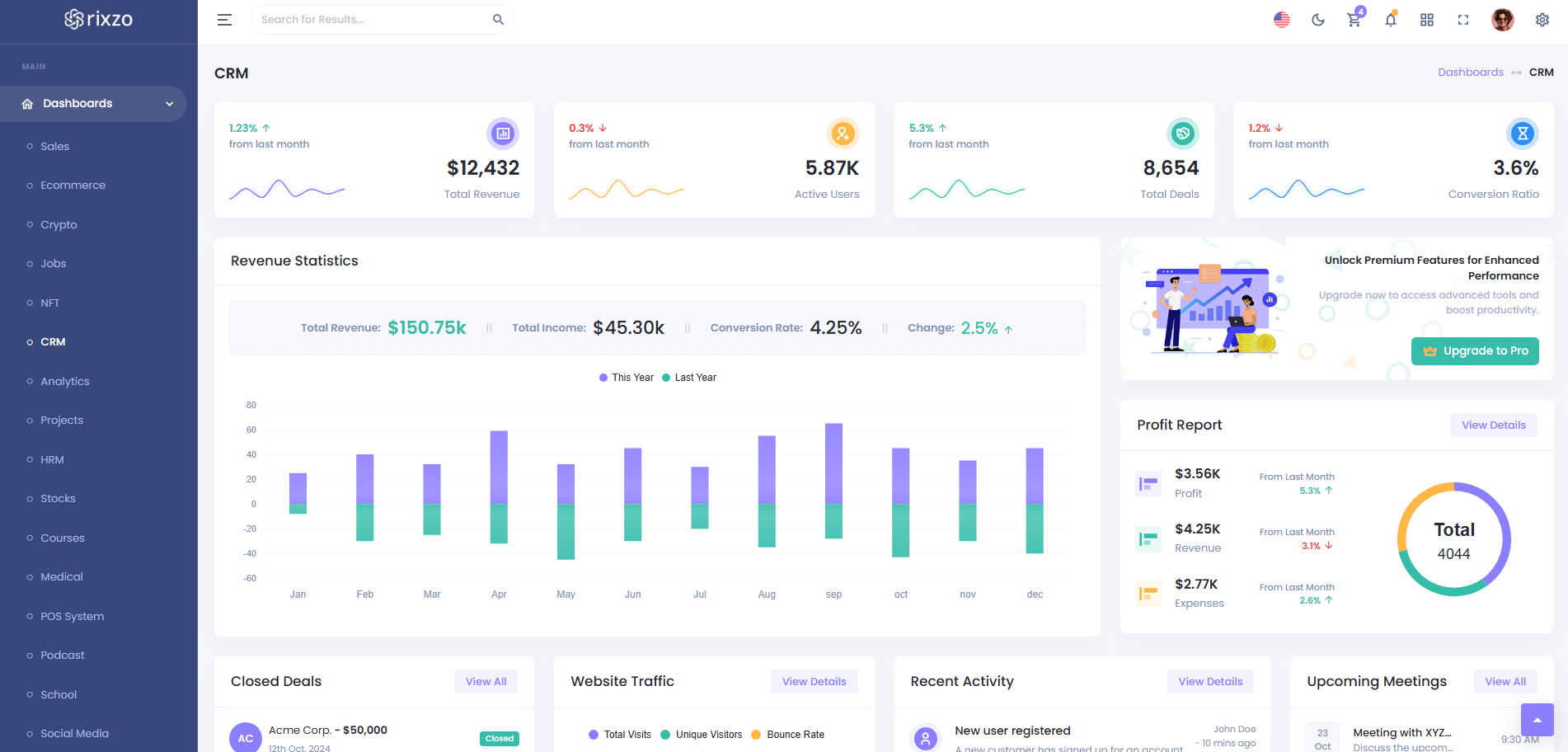Click View All in Upcoming Meetings
Image resolution: width=1568 pixels, height=752 pixels.
pyautogui.click(x=1505, y=682)
